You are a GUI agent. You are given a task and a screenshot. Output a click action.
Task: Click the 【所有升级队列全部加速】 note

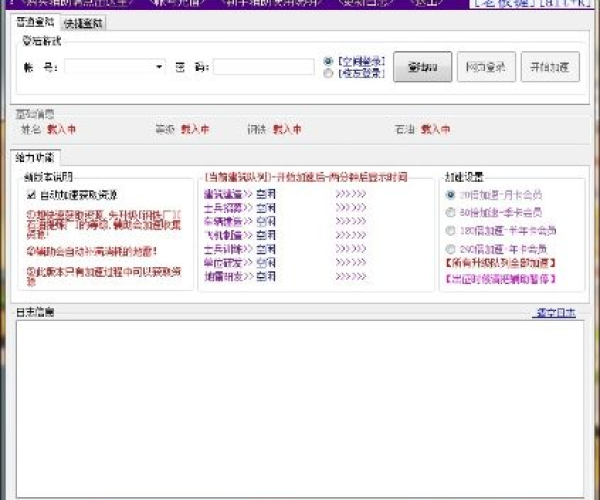501,263
